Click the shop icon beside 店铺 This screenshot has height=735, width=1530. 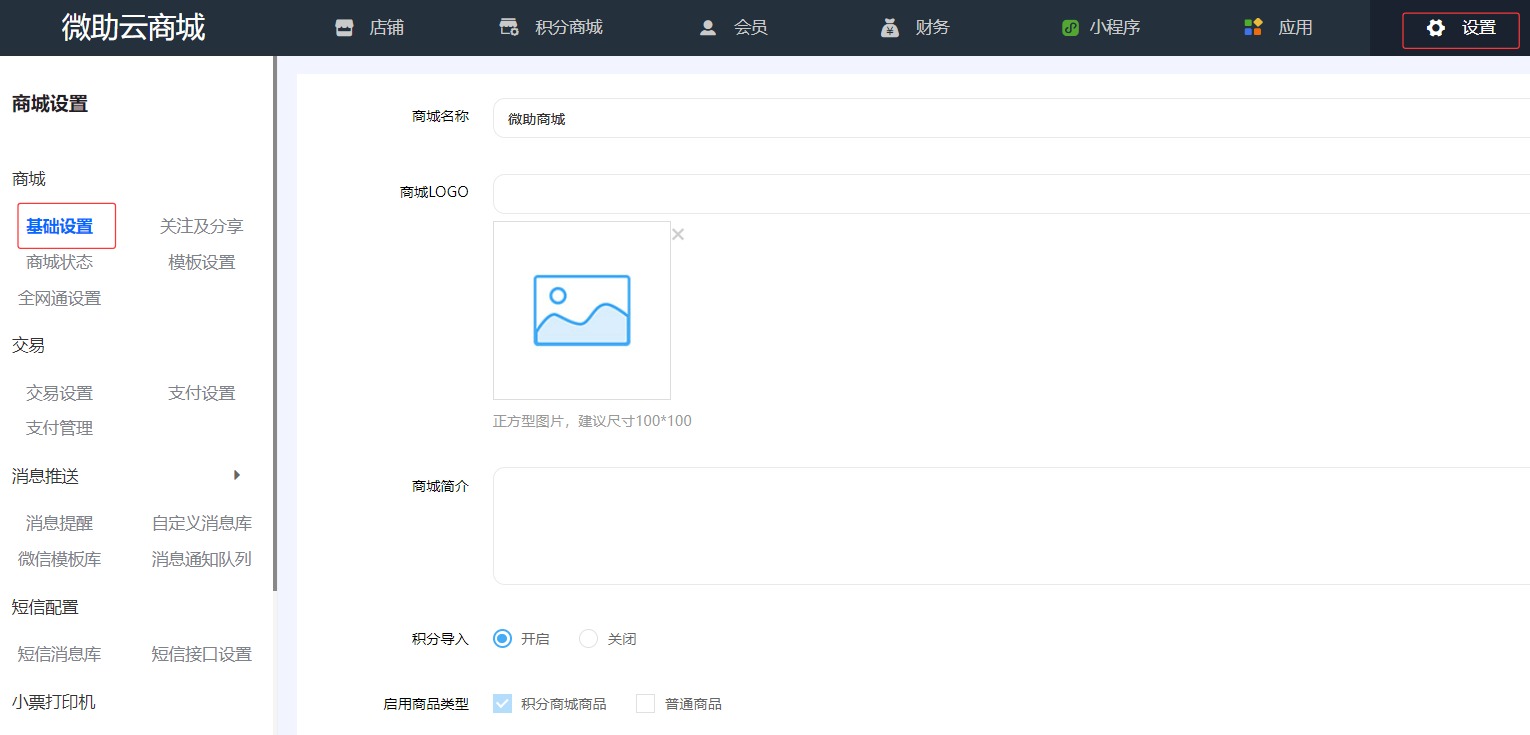344,28
